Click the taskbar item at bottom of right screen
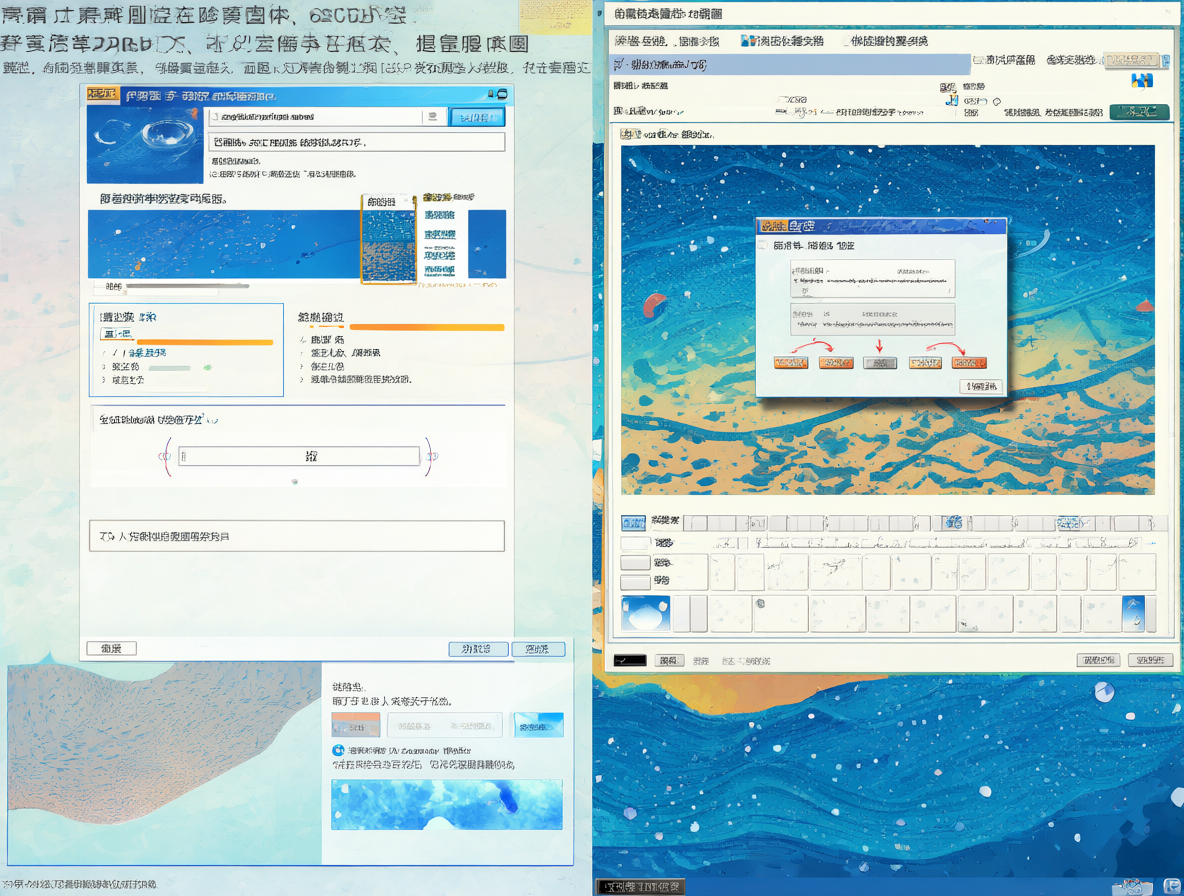Screen dimensions: 1184x896 [640, 887]
